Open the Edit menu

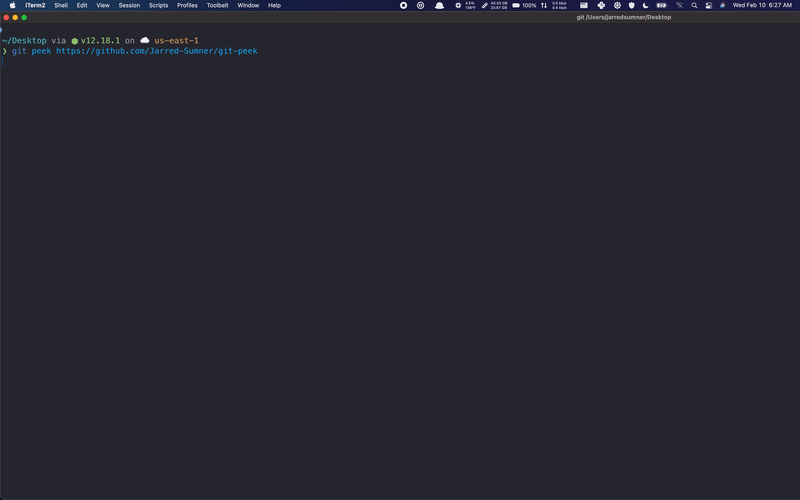coord(82,5)
